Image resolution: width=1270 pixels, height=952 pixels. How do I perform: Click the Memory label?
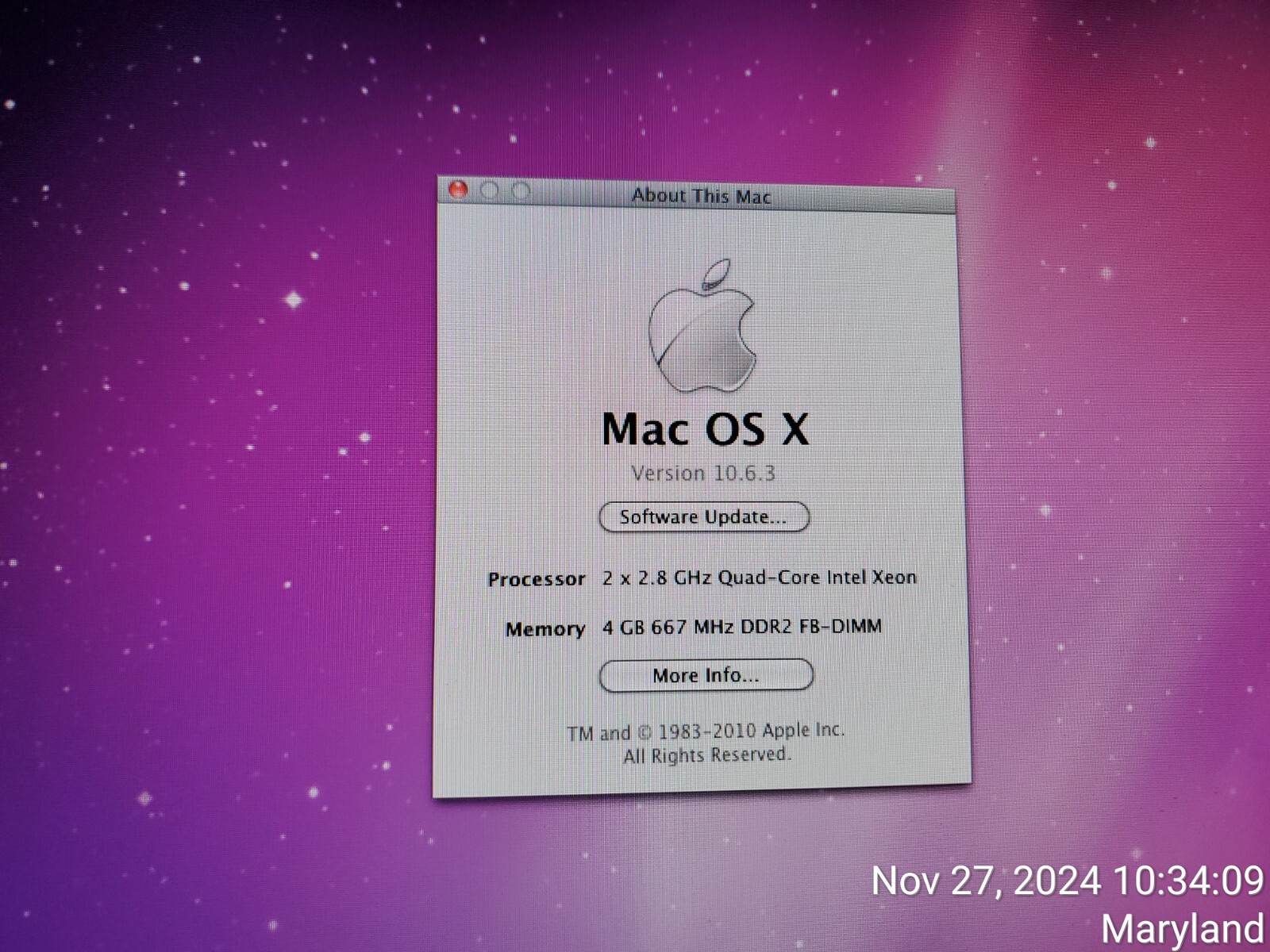point(545,629)
